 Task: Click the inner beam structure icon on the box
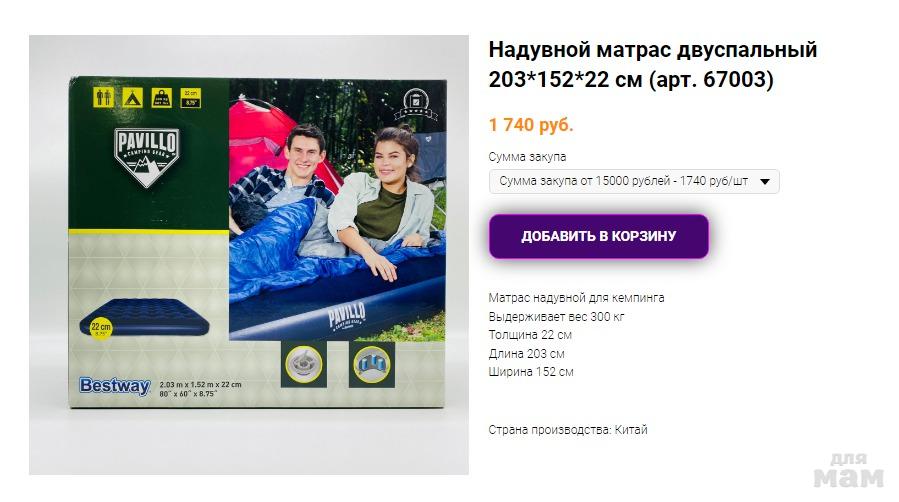click(372, 364)
